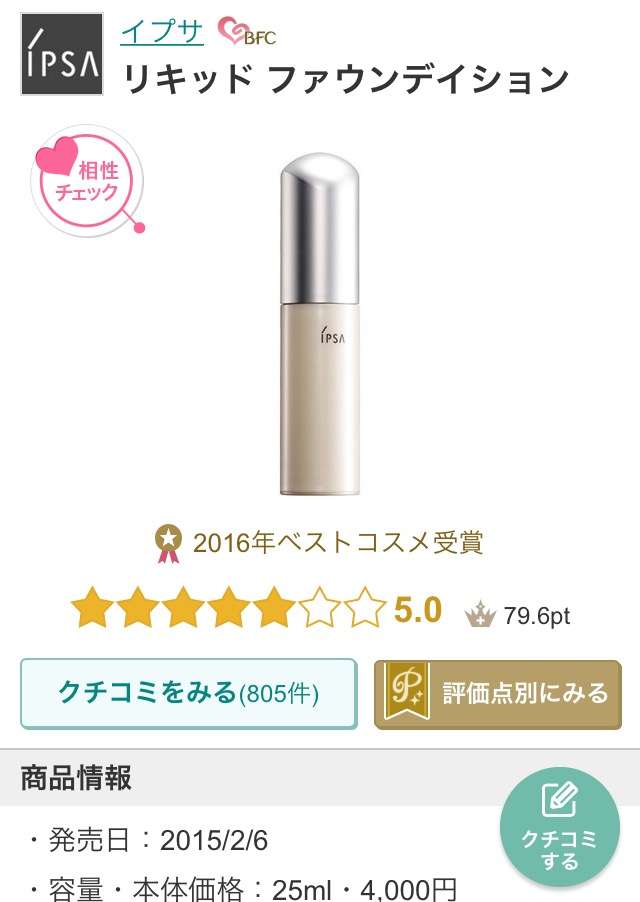The image size is (640, 902).
Task: Tap the 商品情報 section header
Action: (x=76, y=778)
